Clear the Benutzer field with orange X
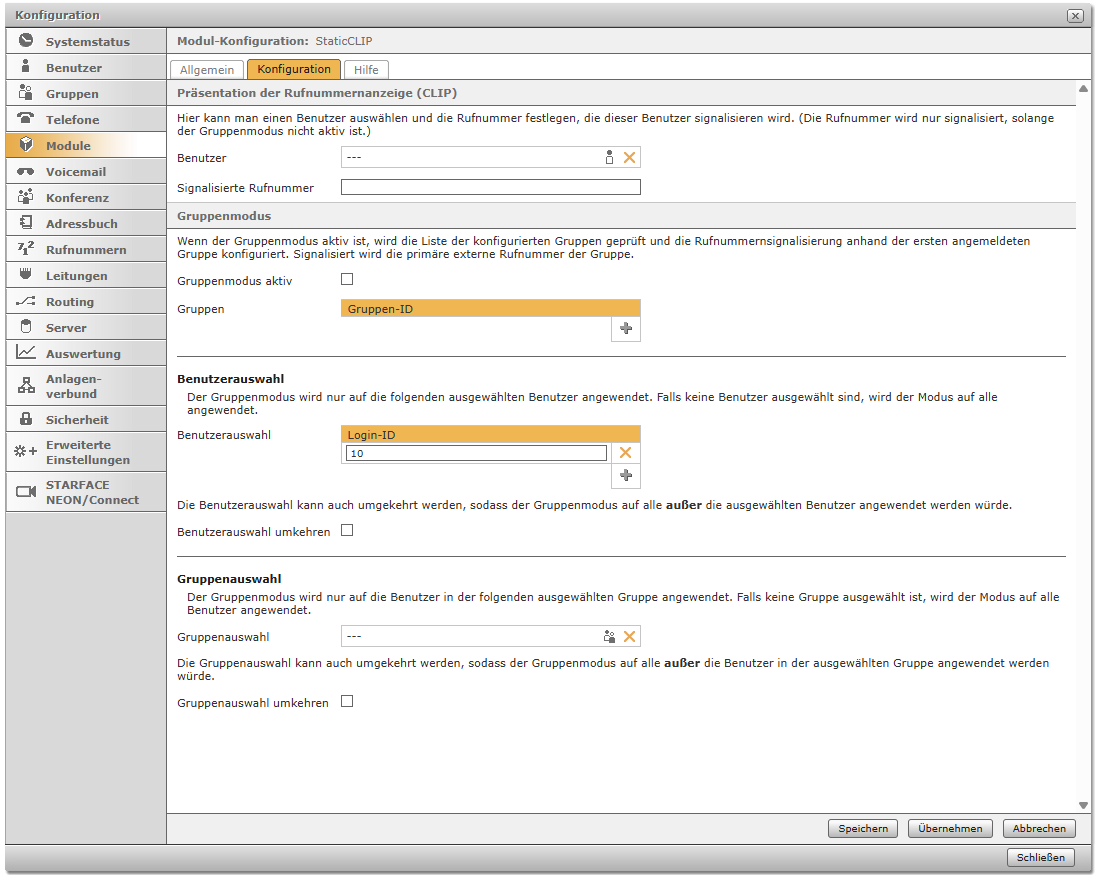 coord(629,157)
